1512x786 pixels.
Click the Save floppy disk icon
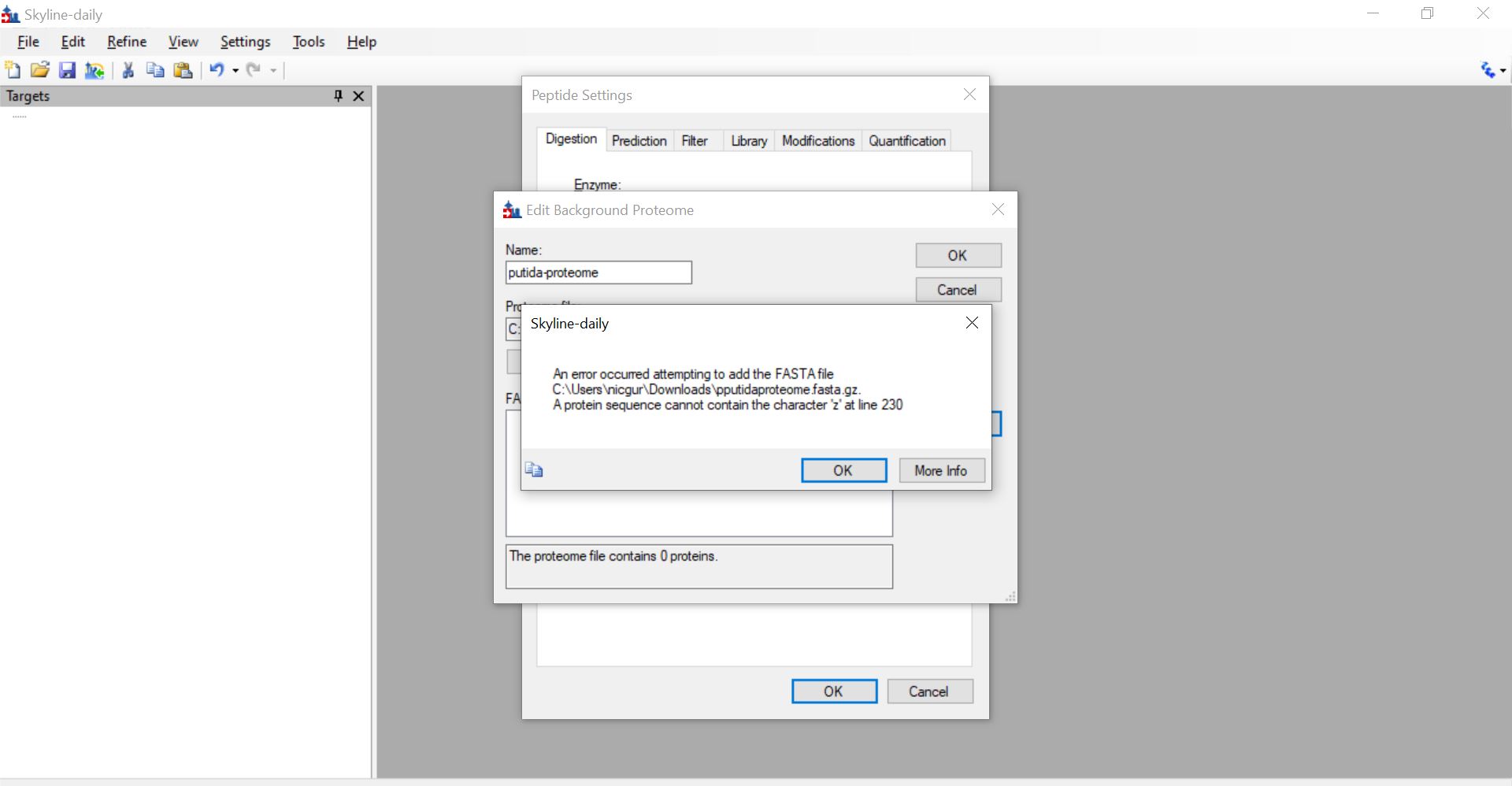[68, 70]
